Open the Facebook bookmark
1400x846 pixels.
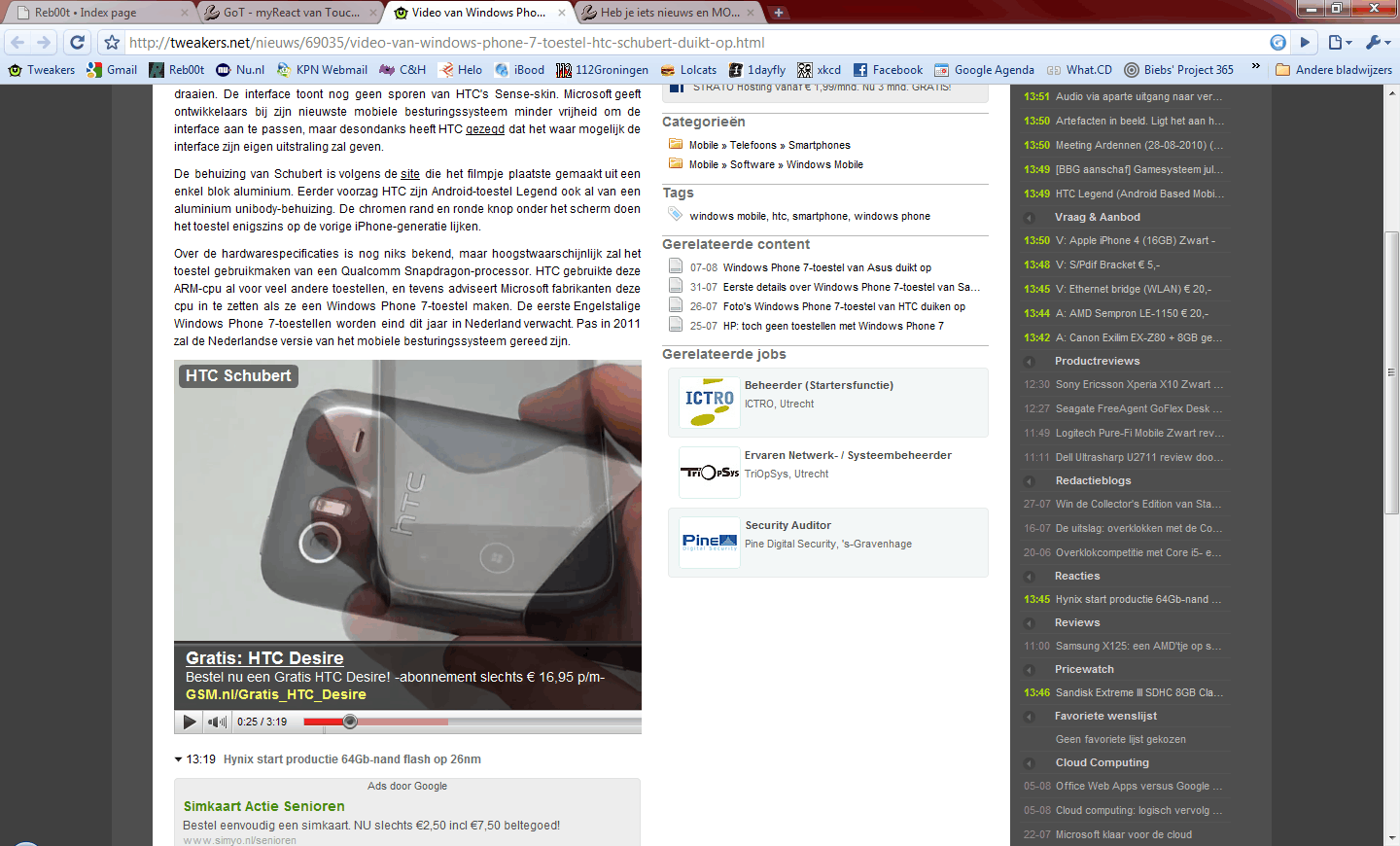click(x=888, y=70)
